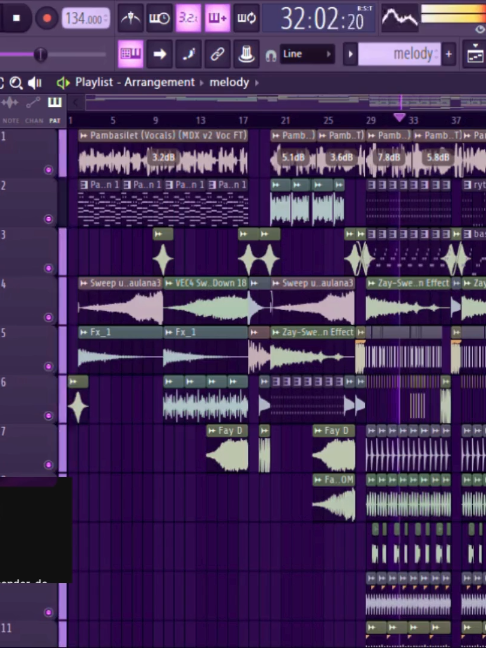Viewport: 486px width, 648px height.
Task: Click the 5.8dB gain label
Action: click(x=438, y=157)
